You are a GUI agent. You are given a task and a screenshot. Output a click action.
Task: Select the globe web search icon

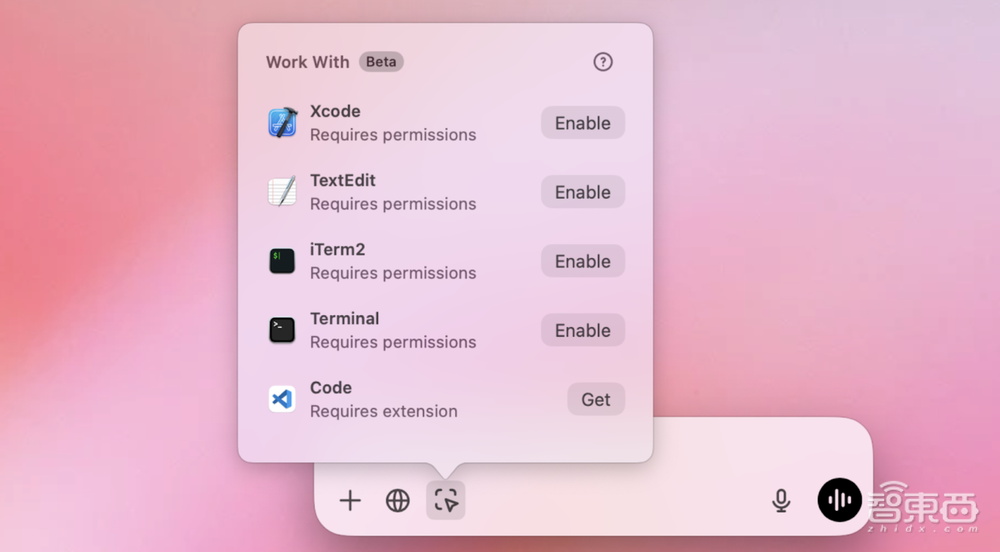(x=398, y=501)
